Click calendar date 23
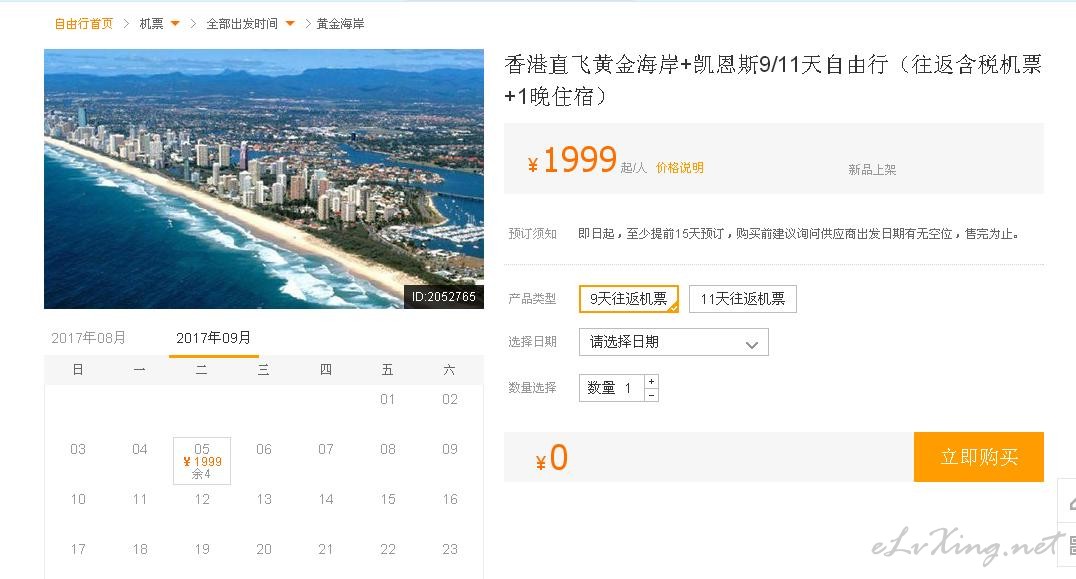 coord(449,550)
